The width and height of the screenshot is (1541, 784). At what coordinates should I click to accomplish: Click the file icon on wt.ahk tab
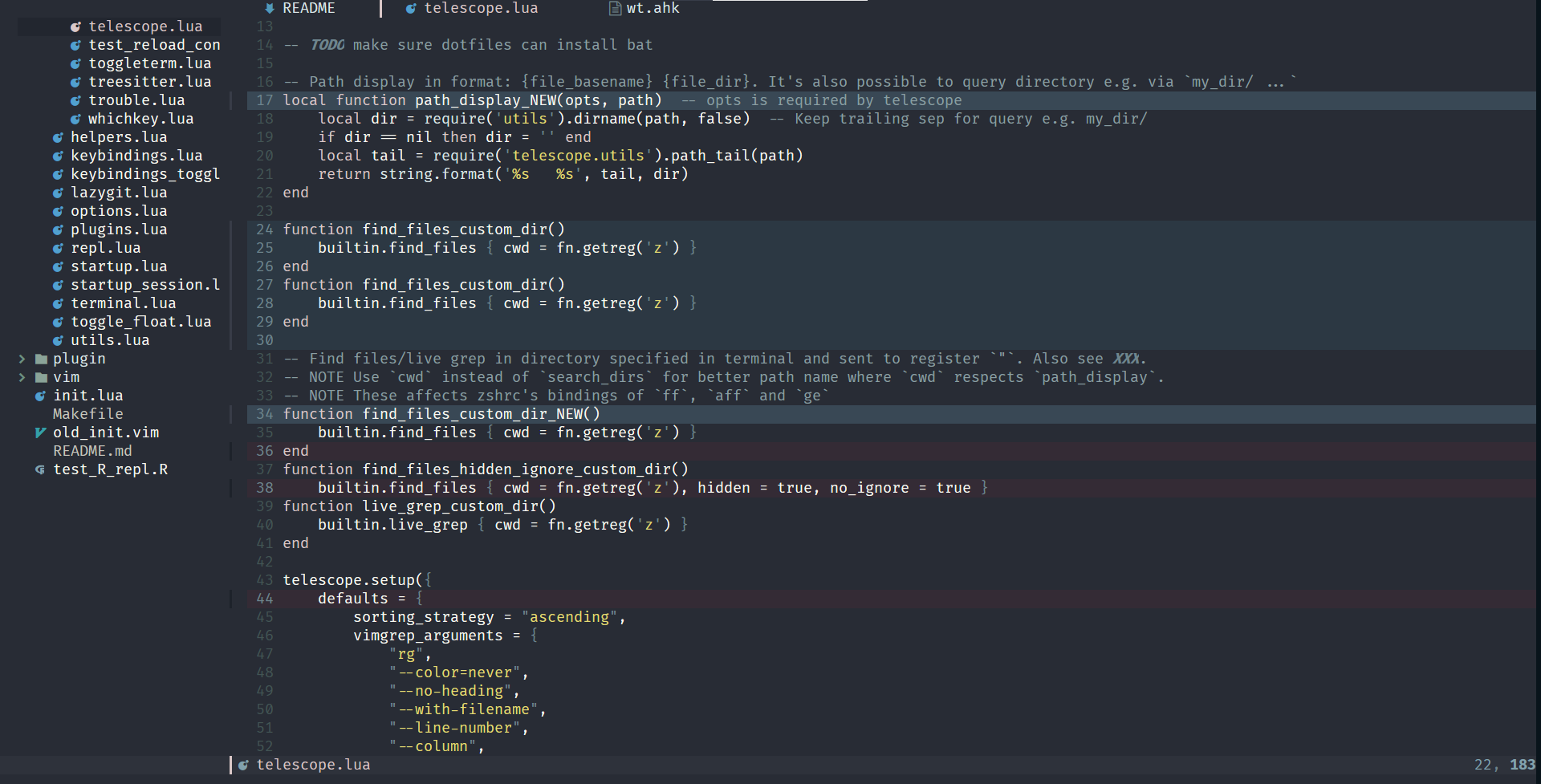pyautogui.click(x=615, y=8)
